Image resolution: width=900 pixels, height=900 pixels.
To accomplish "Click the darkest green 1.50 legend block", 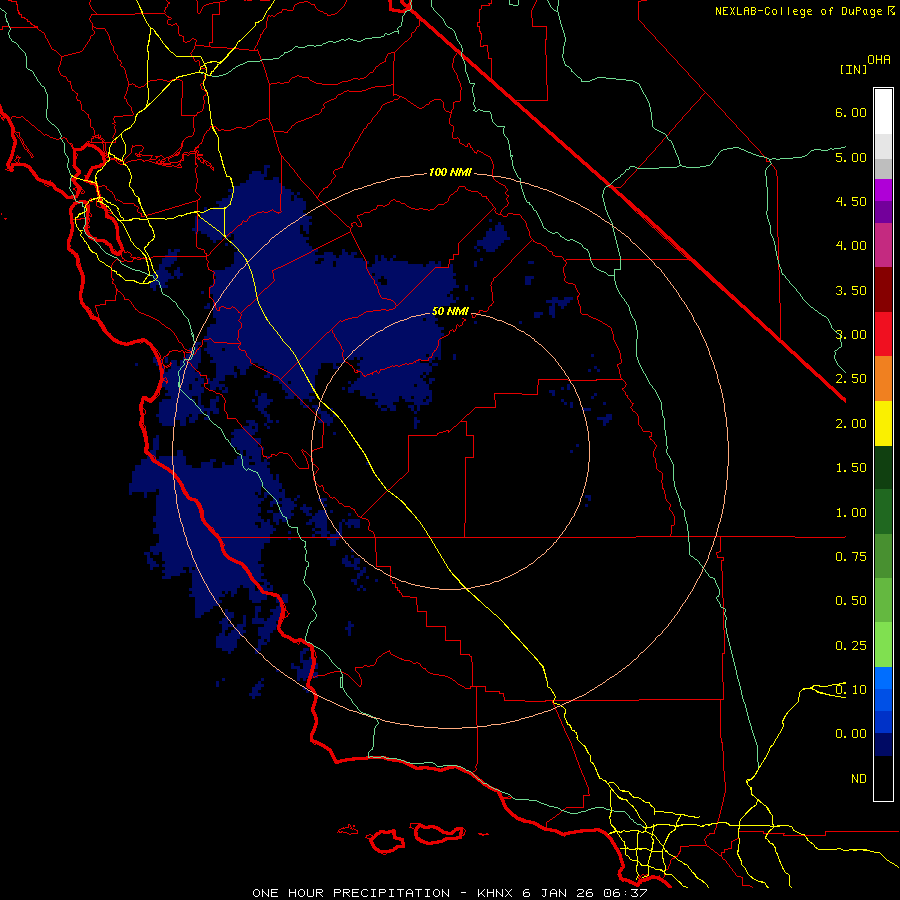I will pos(883,468).
